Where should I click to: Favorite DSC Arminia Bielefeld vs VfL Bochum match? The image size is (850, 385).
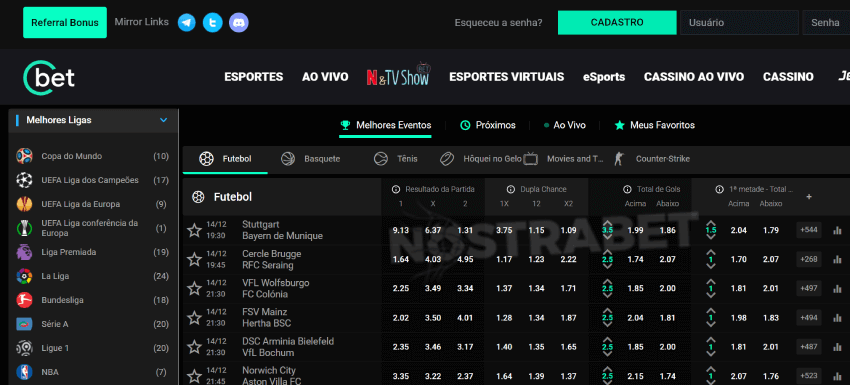pos(194,347)
